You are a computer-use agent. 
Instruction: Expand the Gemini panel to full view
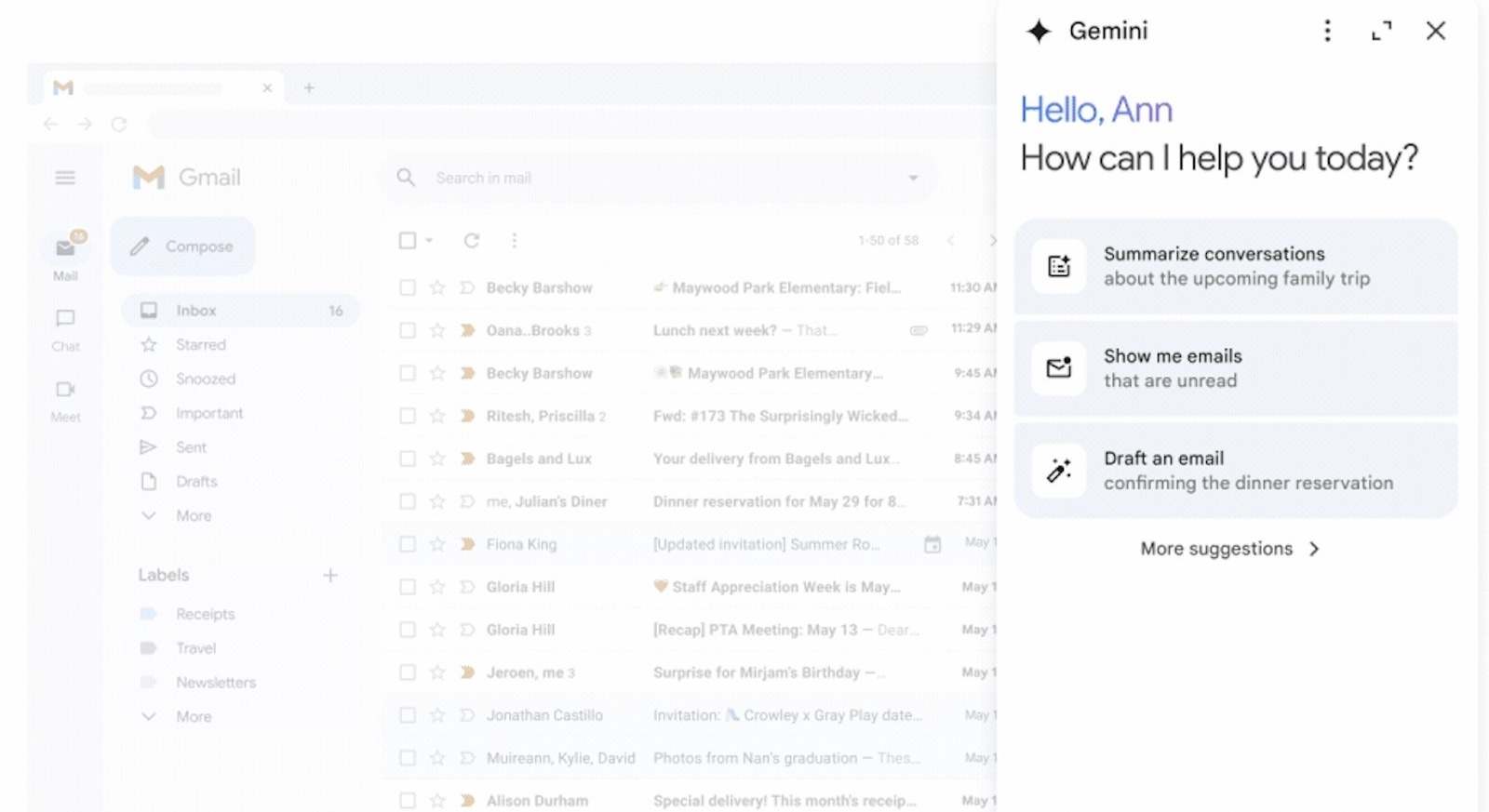pos(1382,31)
